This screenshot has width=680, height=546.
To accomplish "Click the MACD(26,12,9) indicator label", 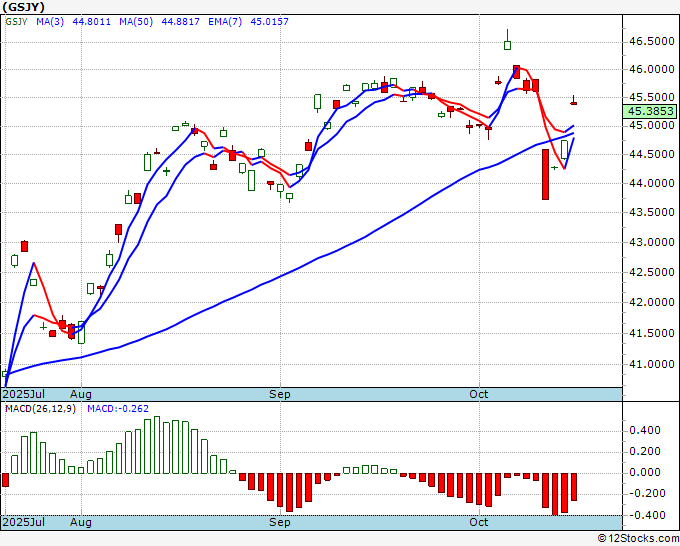I will pos(40,409).
